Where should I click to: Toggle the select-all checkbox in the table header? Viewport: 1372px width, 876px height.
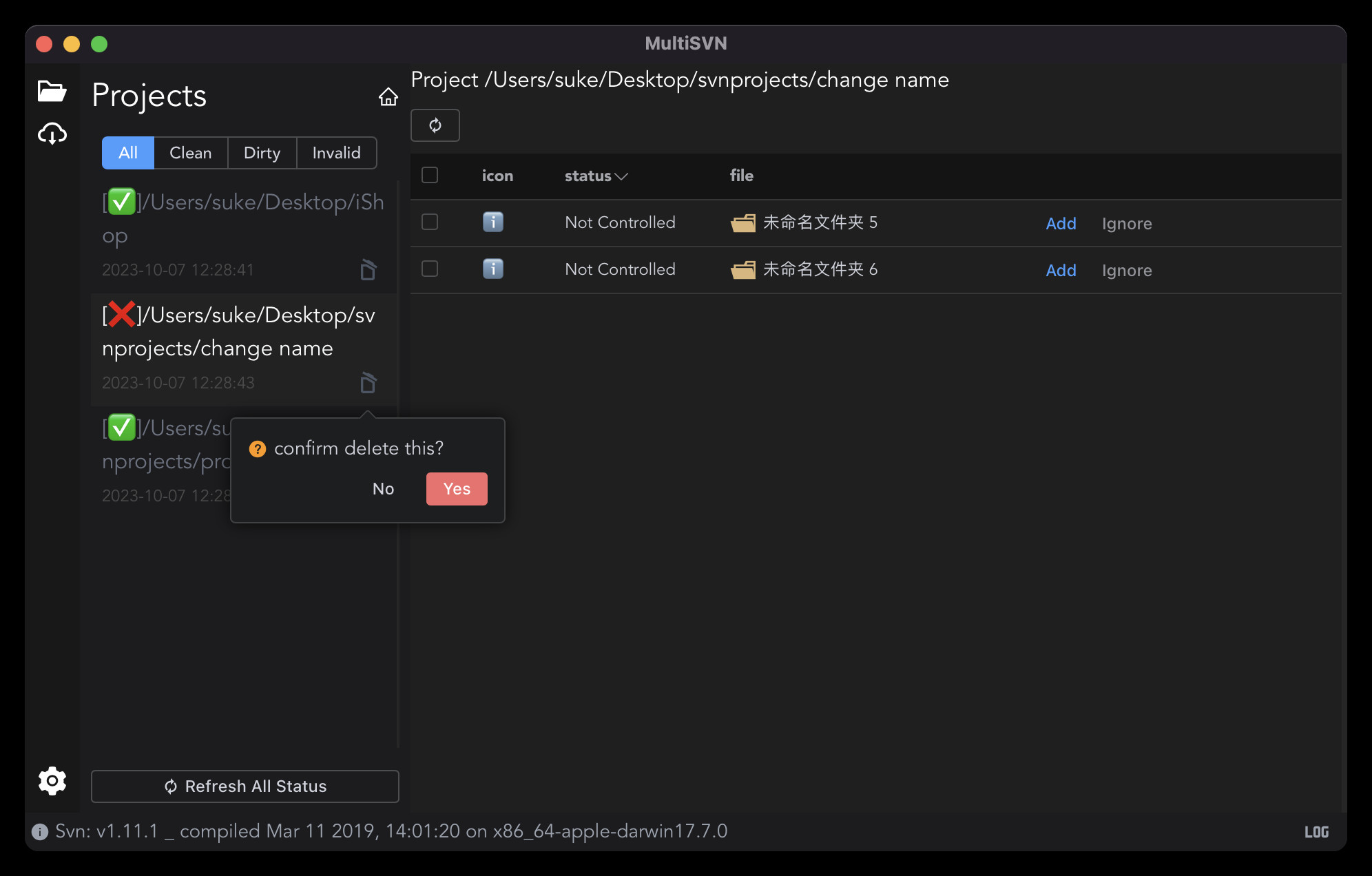click(x=430, y=175)
